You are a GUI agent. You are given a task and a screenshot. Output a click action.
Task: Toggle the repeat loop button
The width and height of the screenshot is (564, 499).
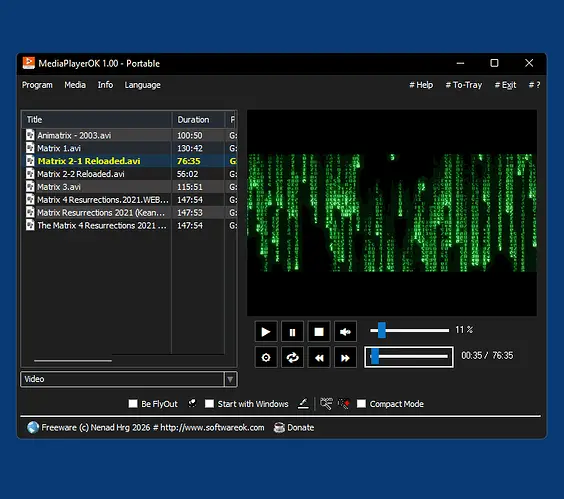tap(292, 358)
